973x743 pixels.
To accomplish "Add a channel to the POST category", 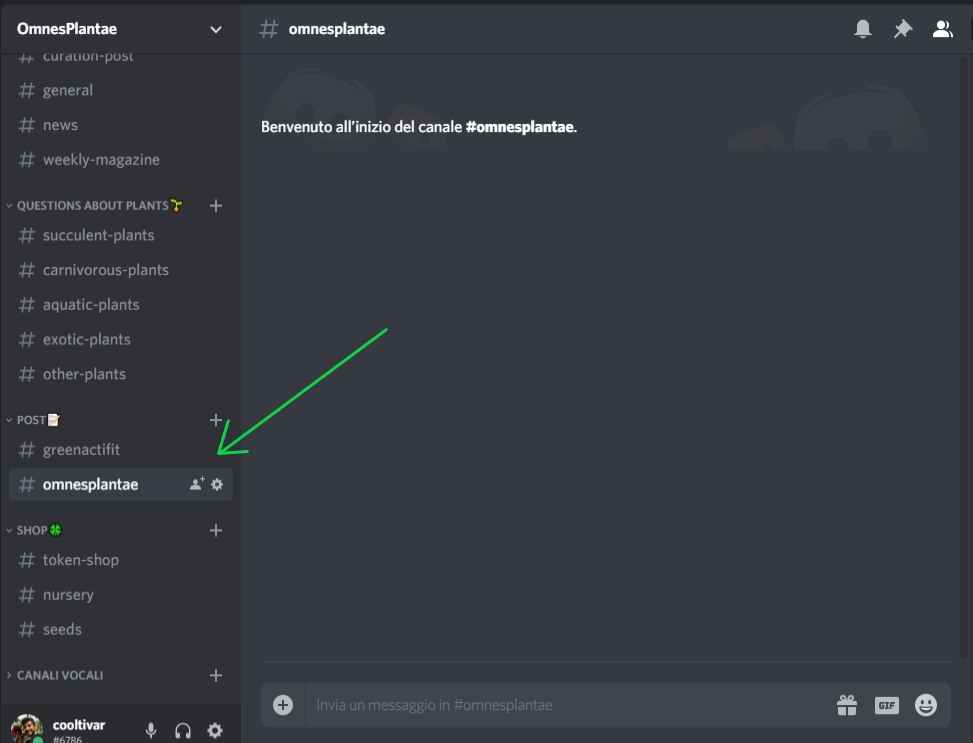I will 216,420.
